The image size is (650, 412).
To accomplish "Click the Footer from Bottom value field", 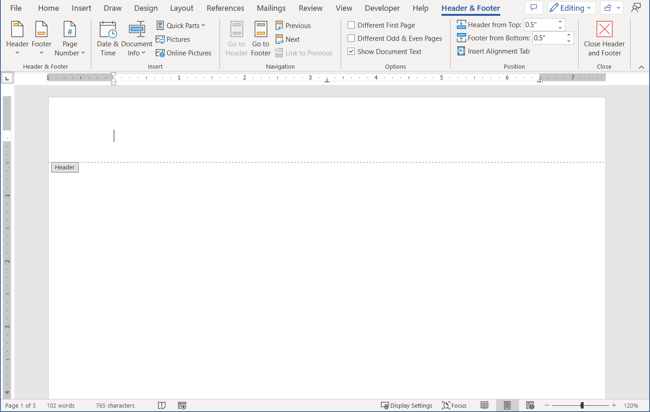I will coord(548,38).
